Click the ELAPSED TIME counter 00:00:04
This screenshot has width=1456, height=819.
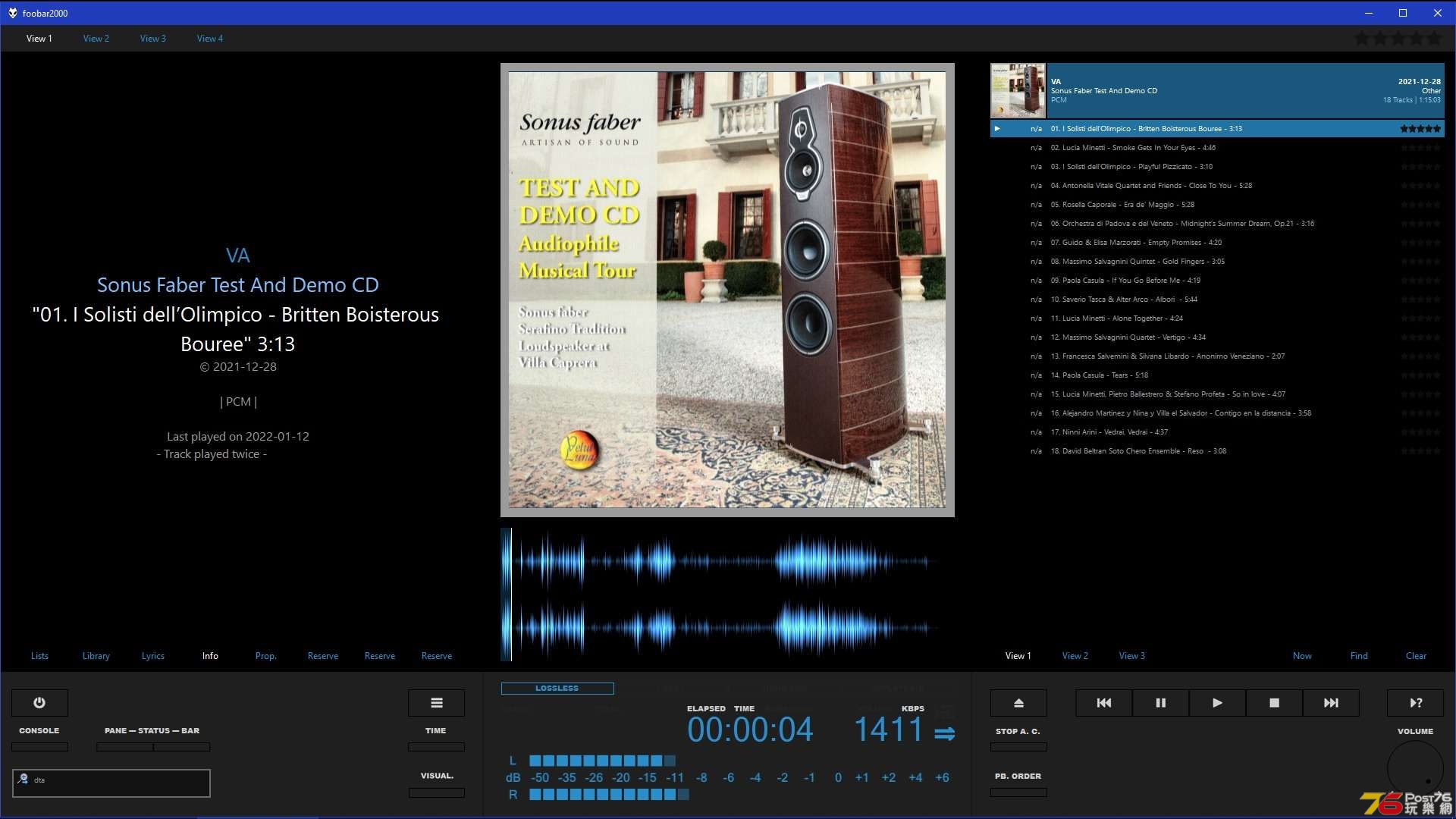750,730
